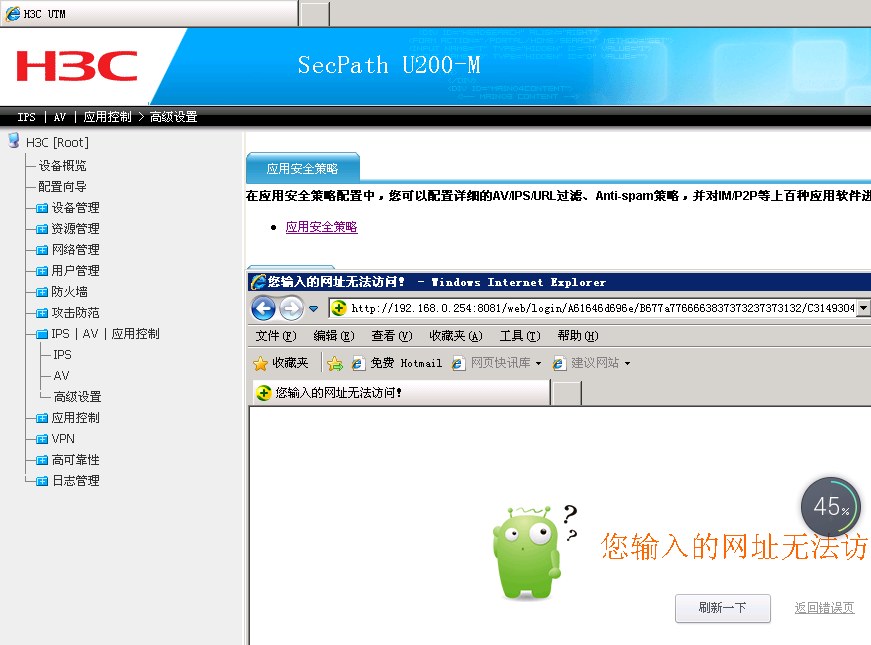Open a new tab in embedded Internet Explorer

(x=568, y=393)
